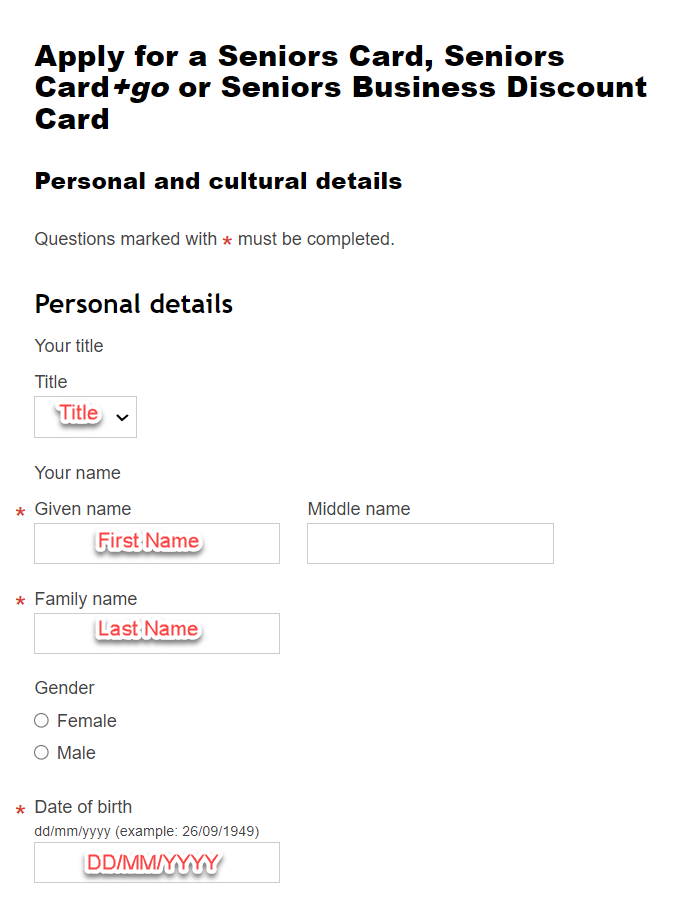
Task: Click the "Personal and cultural details" heading
Action: [x=218, y=181]
